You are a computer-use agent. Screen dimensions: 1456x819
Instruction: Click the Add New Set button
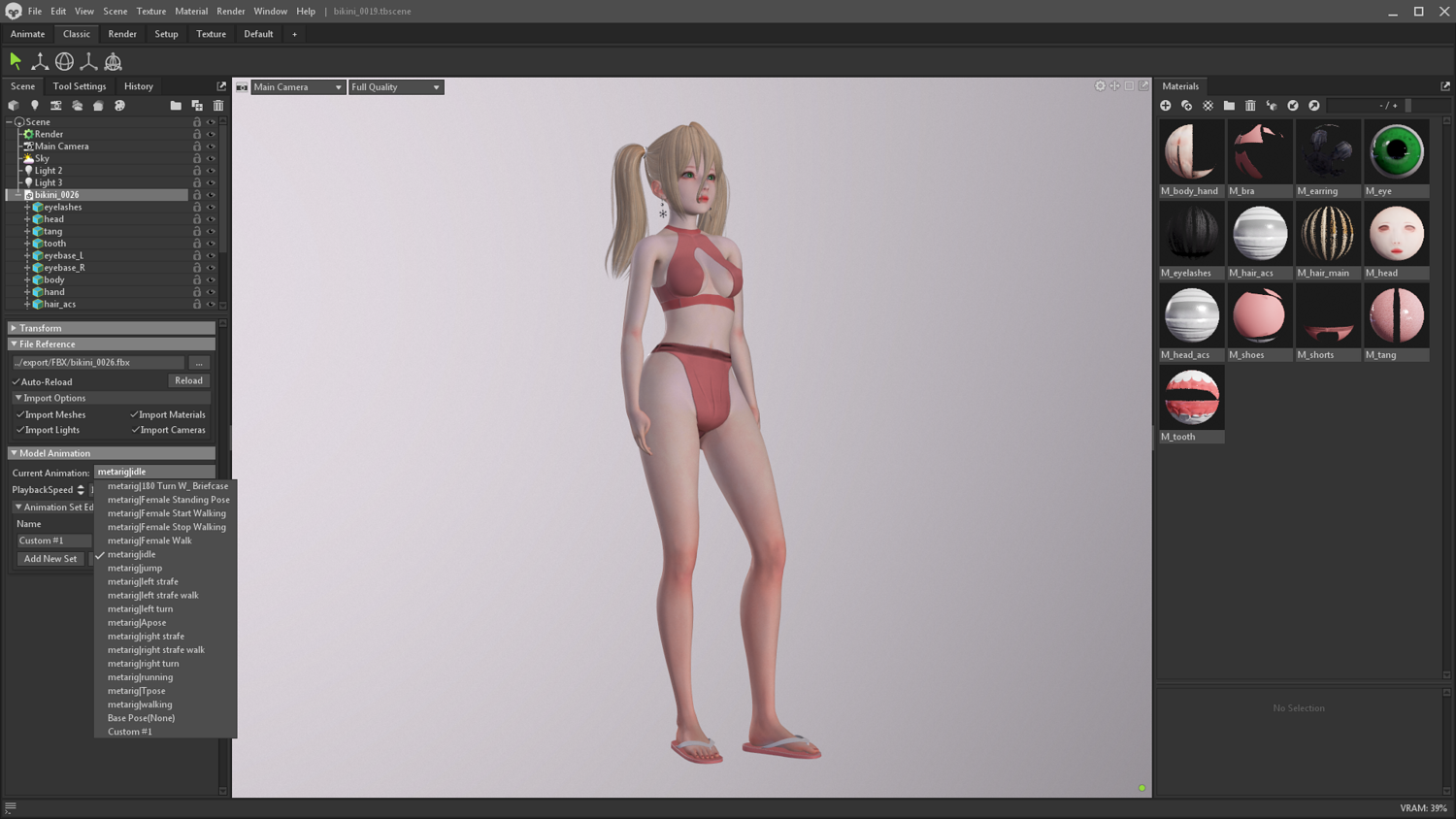click(x=50, y=559)
